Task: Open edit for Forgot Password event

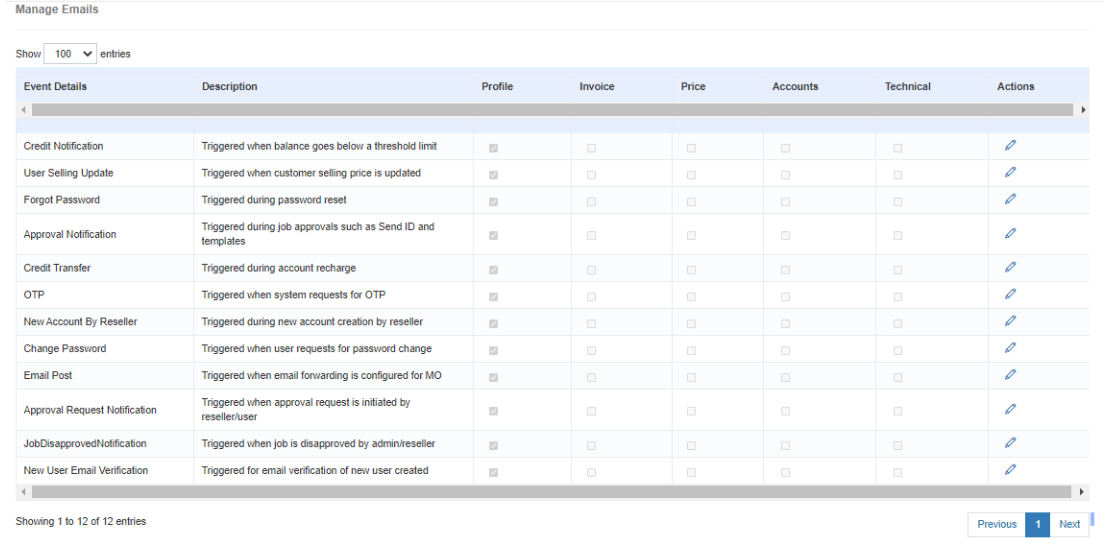Action: [x=1010, y=200]
